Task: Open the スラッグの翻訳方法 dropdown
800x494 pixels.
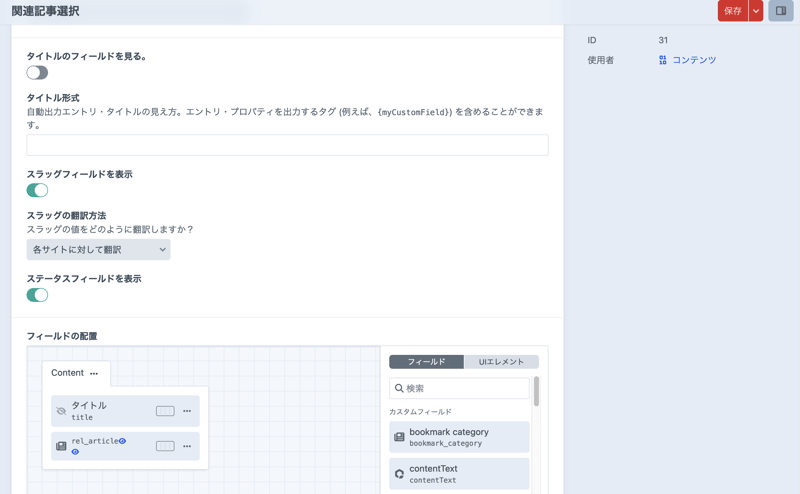Action: pos(98,250)
